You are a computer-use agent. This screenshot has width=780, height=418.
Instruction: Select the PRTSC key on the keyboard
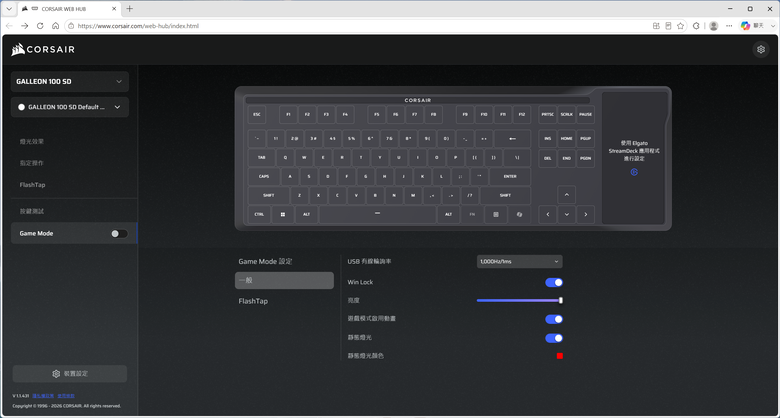548,114
